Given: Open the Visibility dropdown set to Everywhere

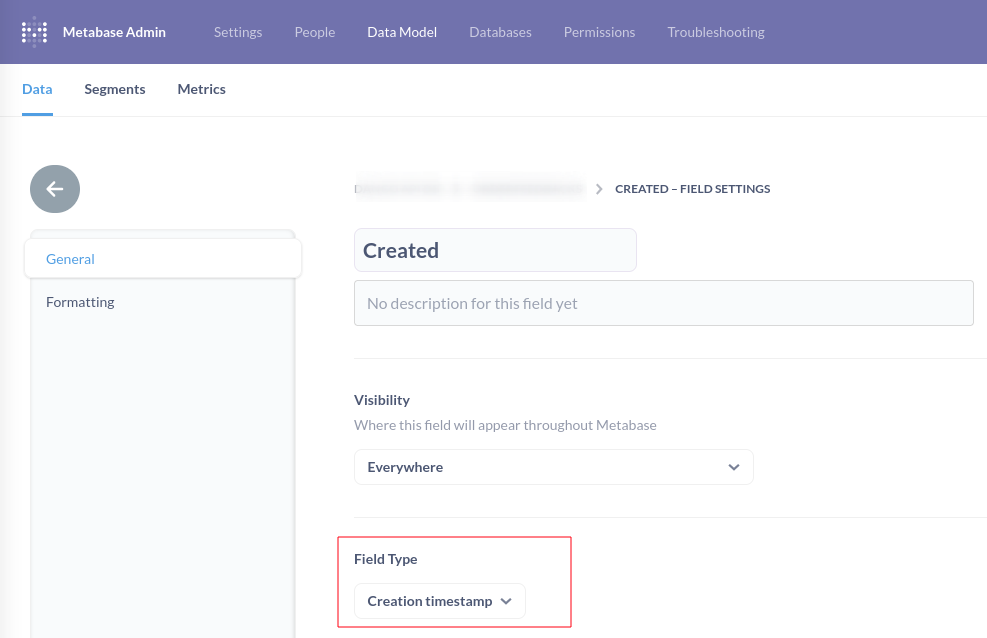Looking at the screenshot, I should point(554,467).
